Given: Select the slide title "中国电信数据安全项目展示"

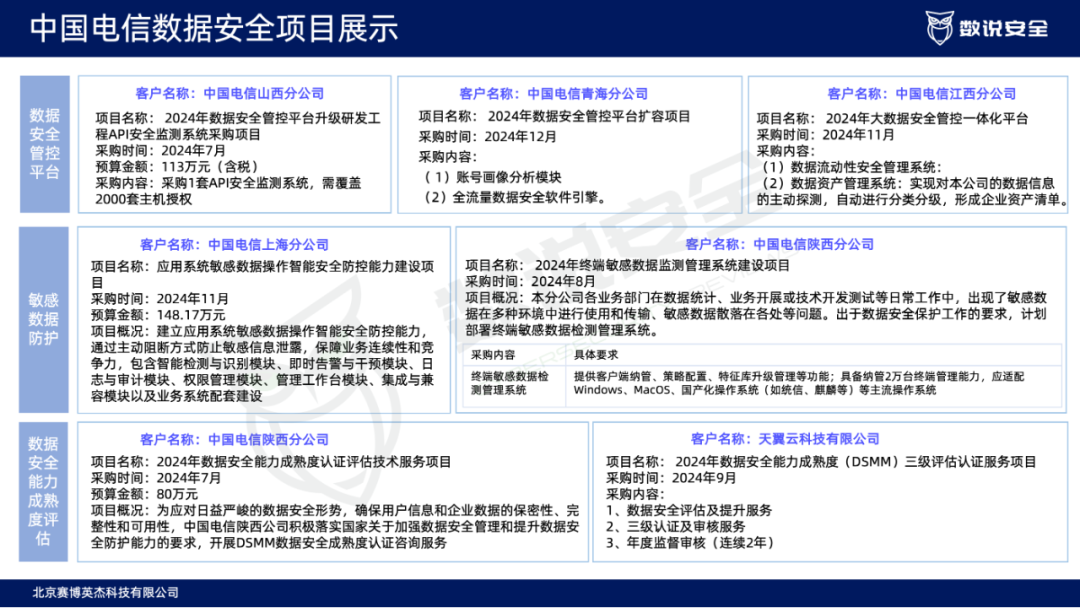Looking at the screenshot, I should click(214, 28).
